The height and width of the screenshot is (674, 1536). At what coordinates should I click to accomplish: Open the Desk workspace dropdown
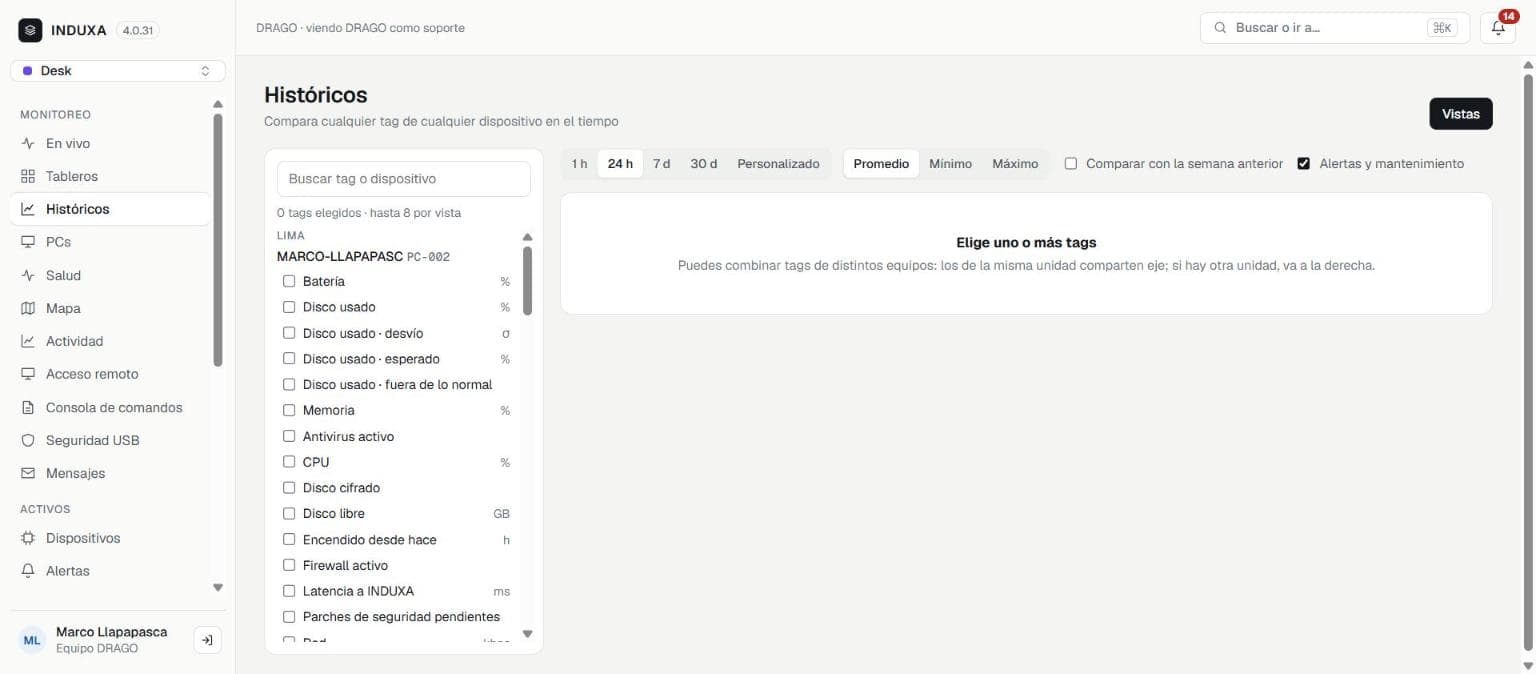(x=118, y=71)
